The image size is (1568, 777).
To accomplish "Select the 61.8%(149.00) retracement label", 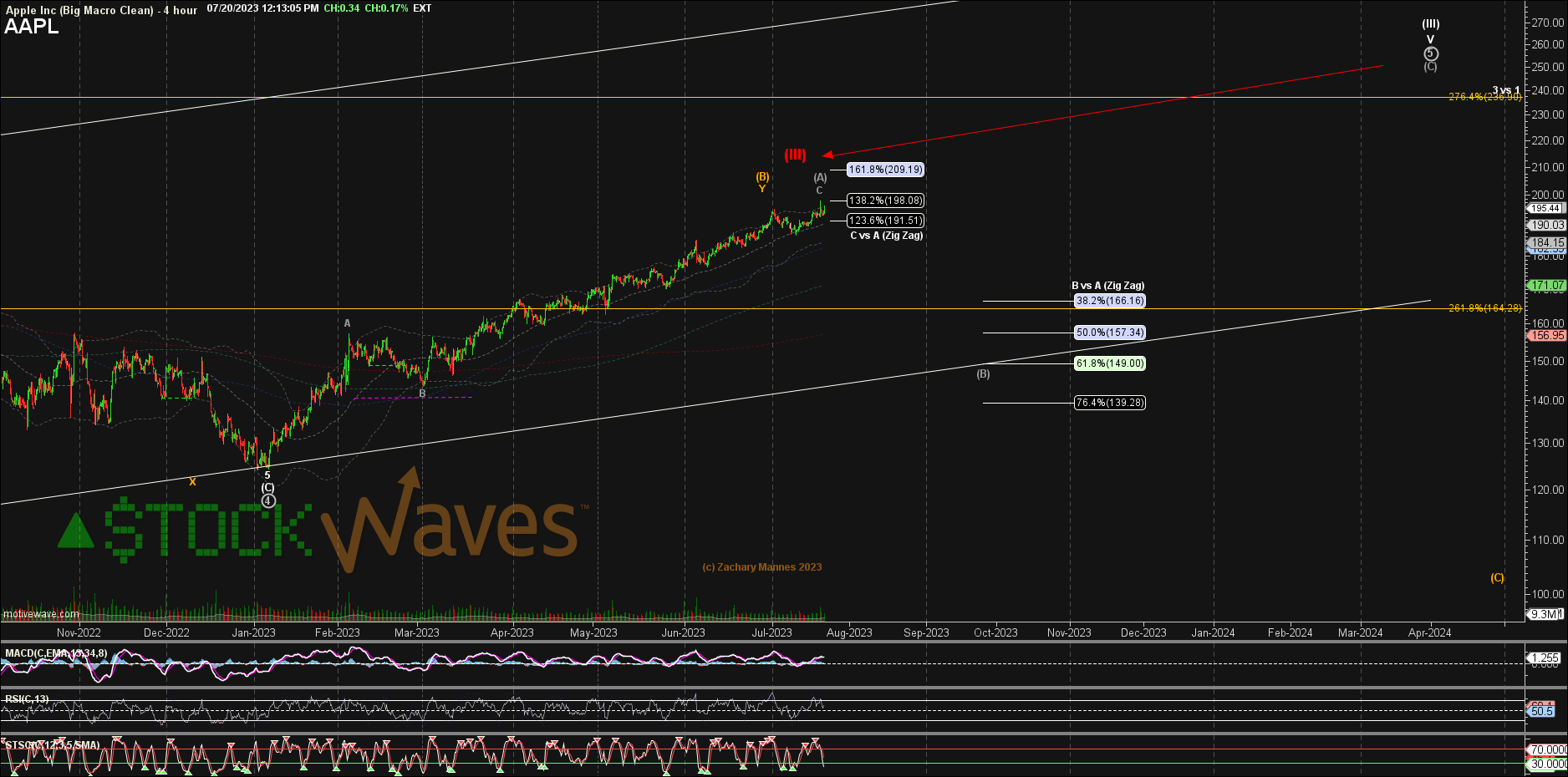I will (x=1110, y=363).
